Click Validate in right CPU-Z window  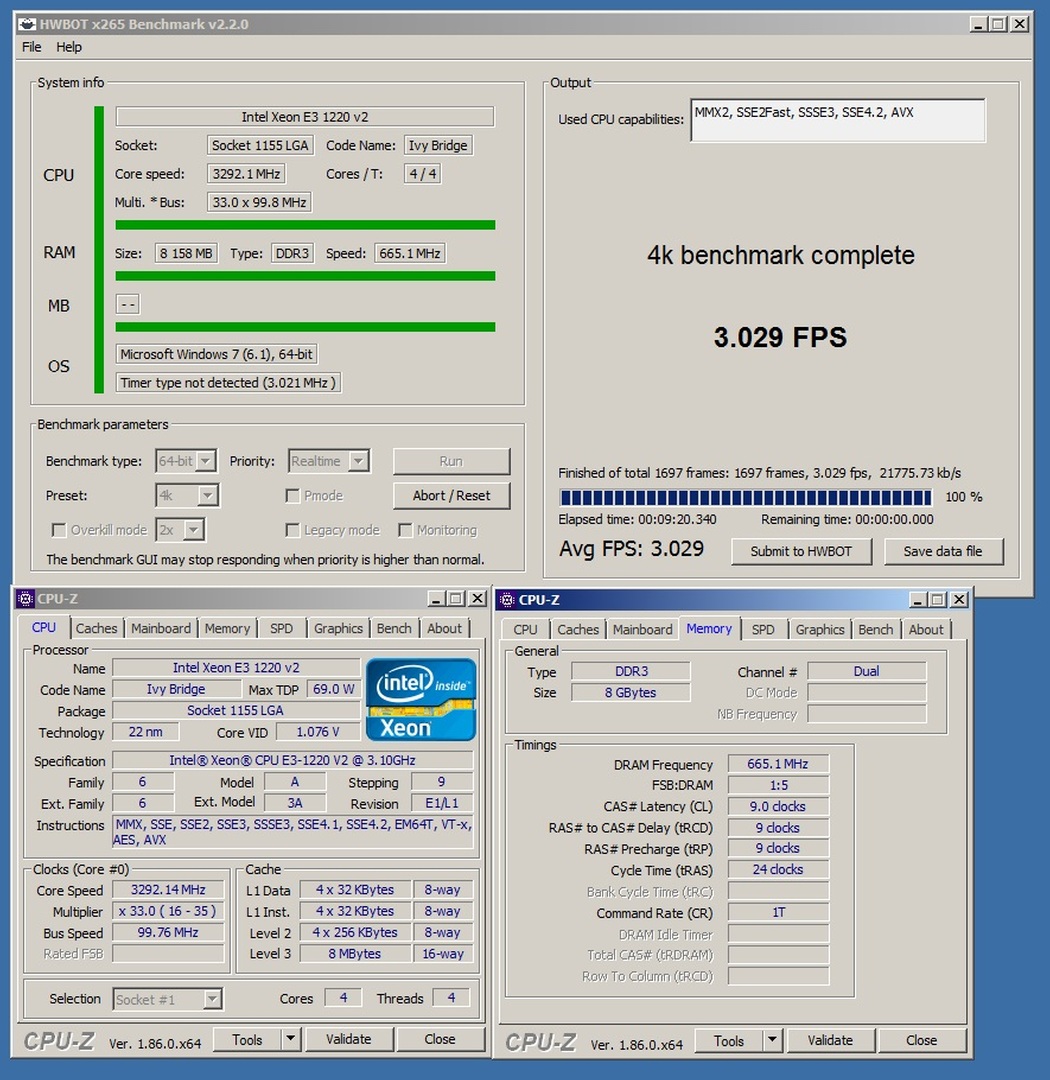coord(830,1041)
